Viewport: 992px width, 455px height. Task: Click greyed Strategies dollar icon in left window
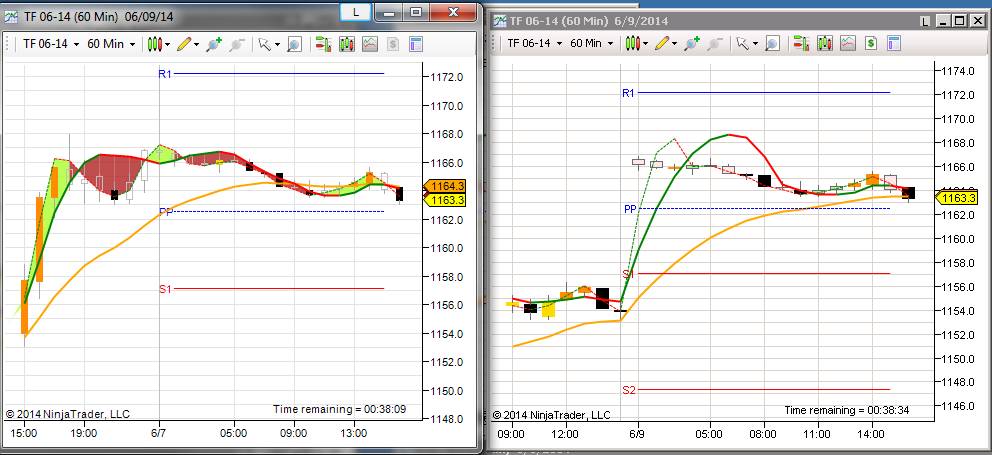point(393,44)
